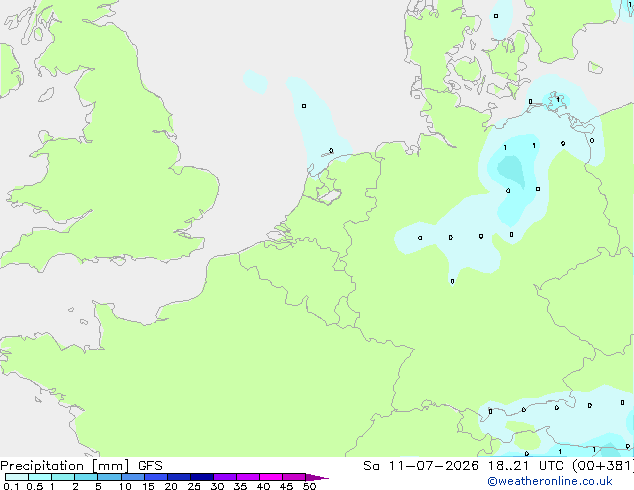
Task: Click the '18..21 UTC' time range text
Action: (x=527, y=466)
